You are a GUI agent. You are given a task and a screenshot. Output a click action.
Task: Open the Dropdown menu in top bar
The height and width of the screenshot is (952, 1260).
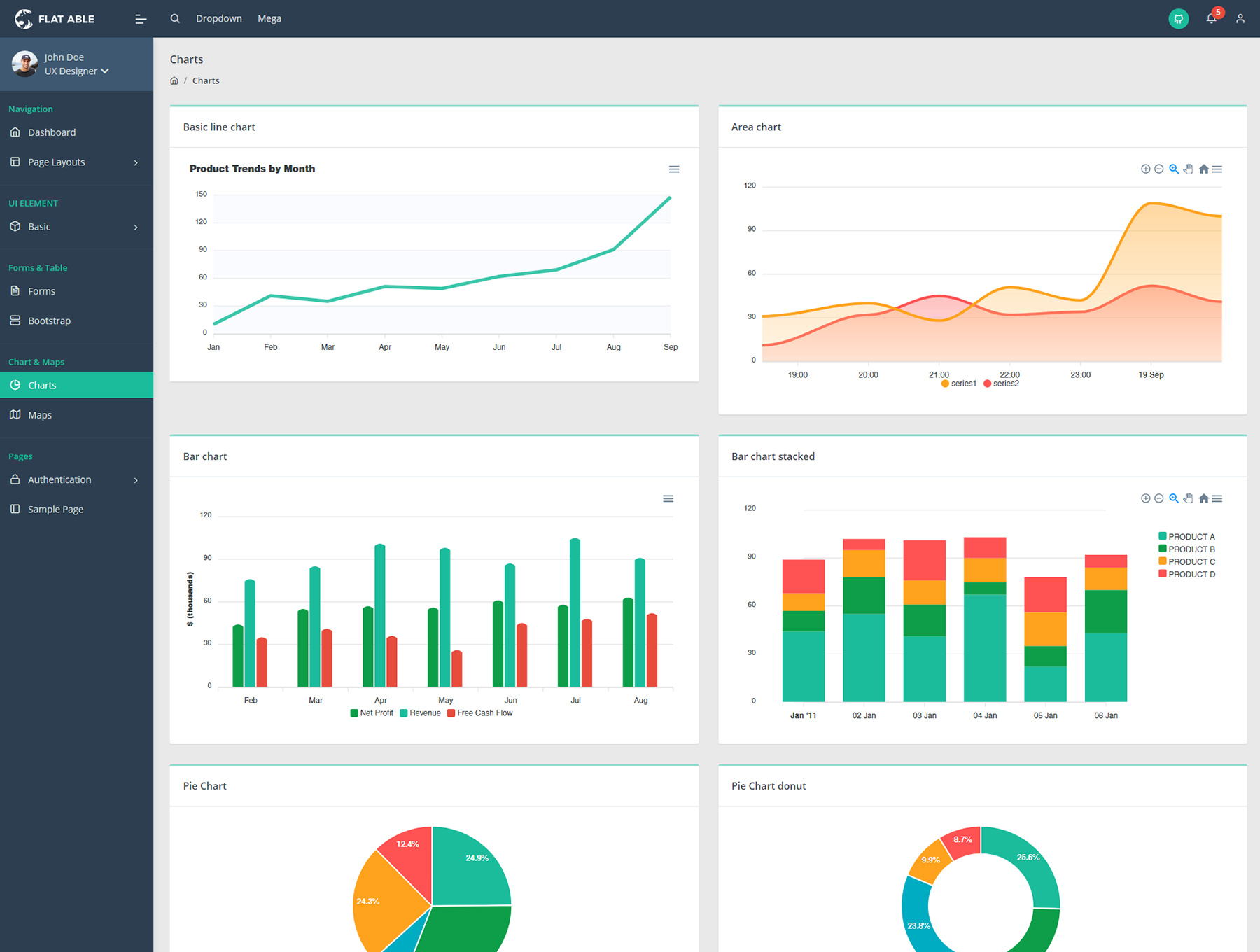click(x=219, y=19)
